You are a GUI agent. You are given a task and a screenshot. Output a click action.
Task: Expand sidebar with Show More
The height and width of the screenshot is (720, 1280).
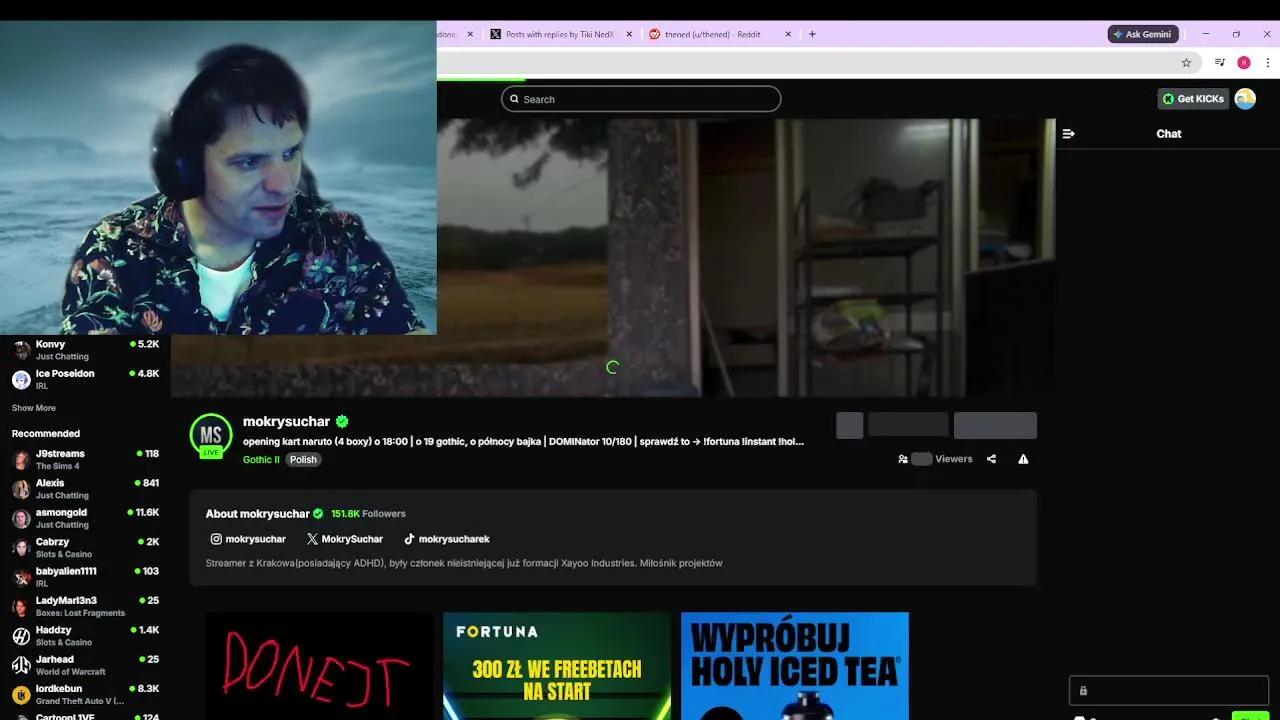pos(34,408)
